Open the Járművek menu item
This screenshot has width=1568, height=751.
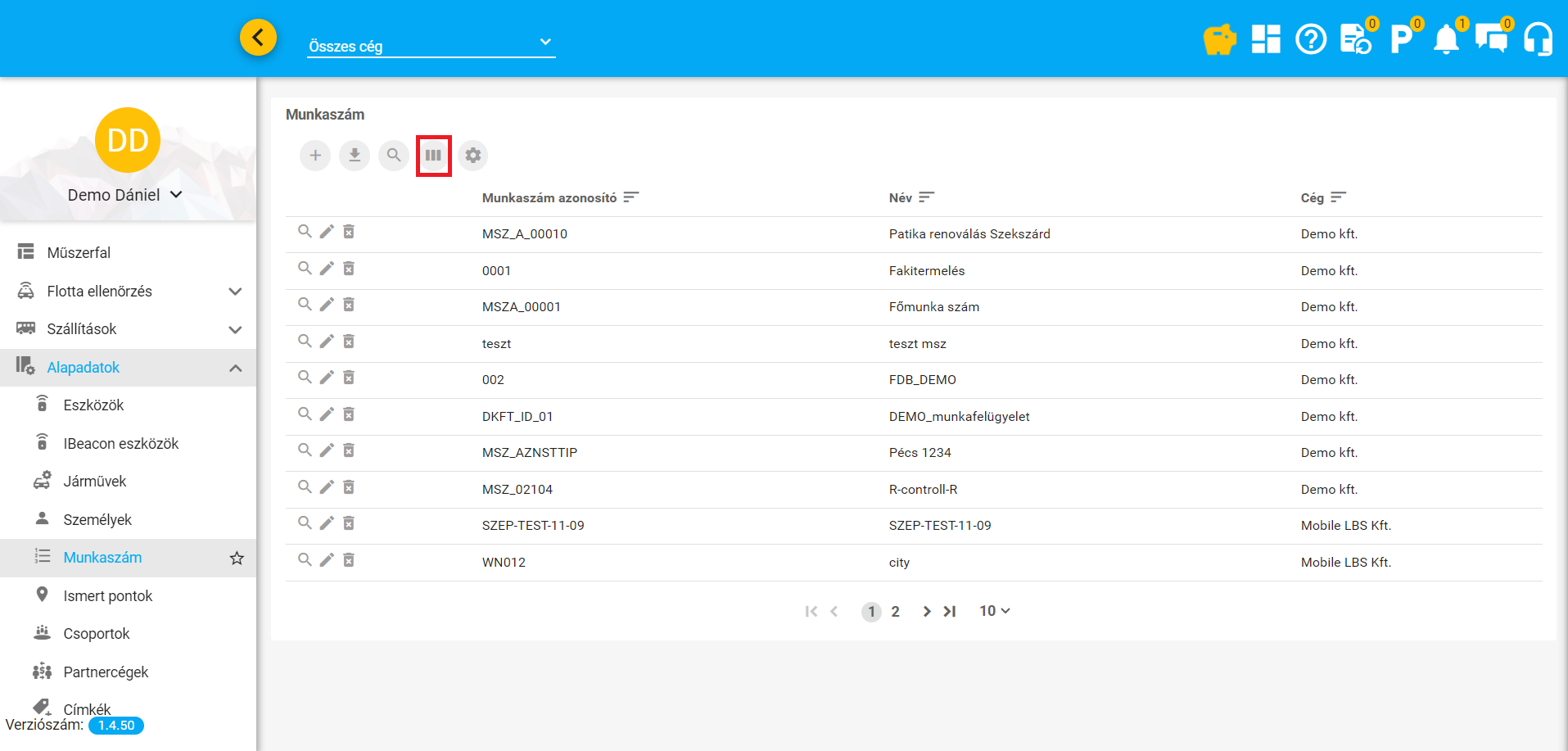pos(95,482)
